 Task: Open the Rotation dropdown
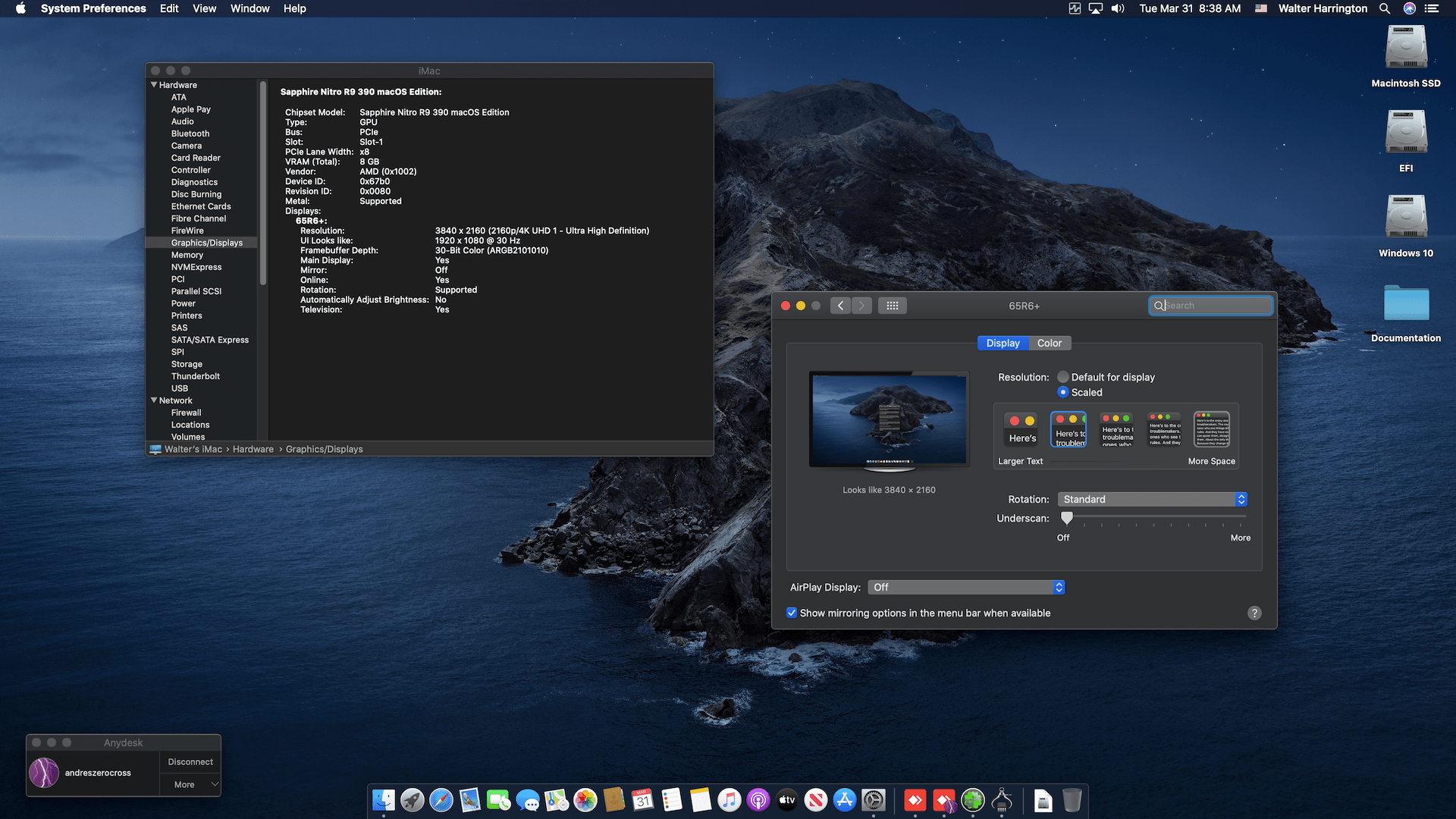pyautogui.click(x=1152, y=499)
